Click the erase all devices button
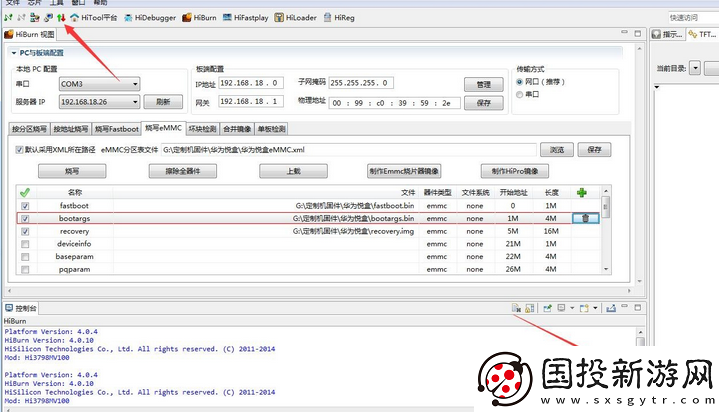 tap(182, 171)
